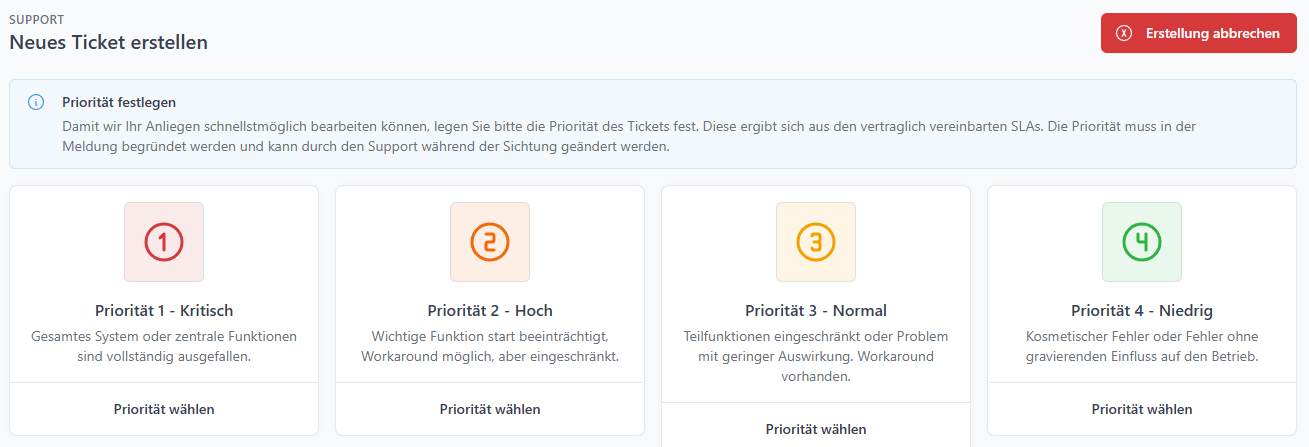The image size is (1309, 447).
Task: Click the yellow circled 3 priority icon
Action: 816,242
